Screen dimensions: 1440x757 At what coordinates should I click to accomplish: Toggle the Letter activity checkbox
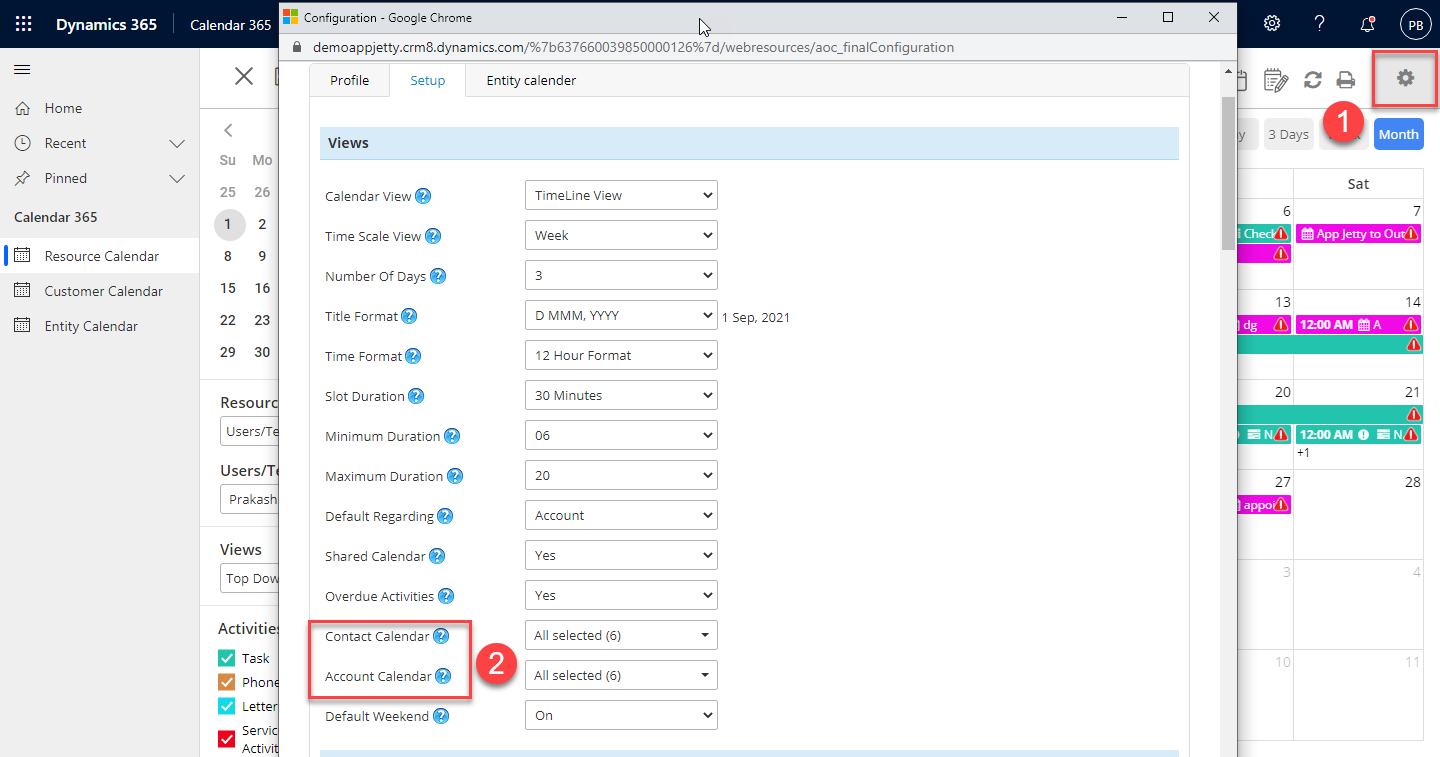click(x=227, y=706)
